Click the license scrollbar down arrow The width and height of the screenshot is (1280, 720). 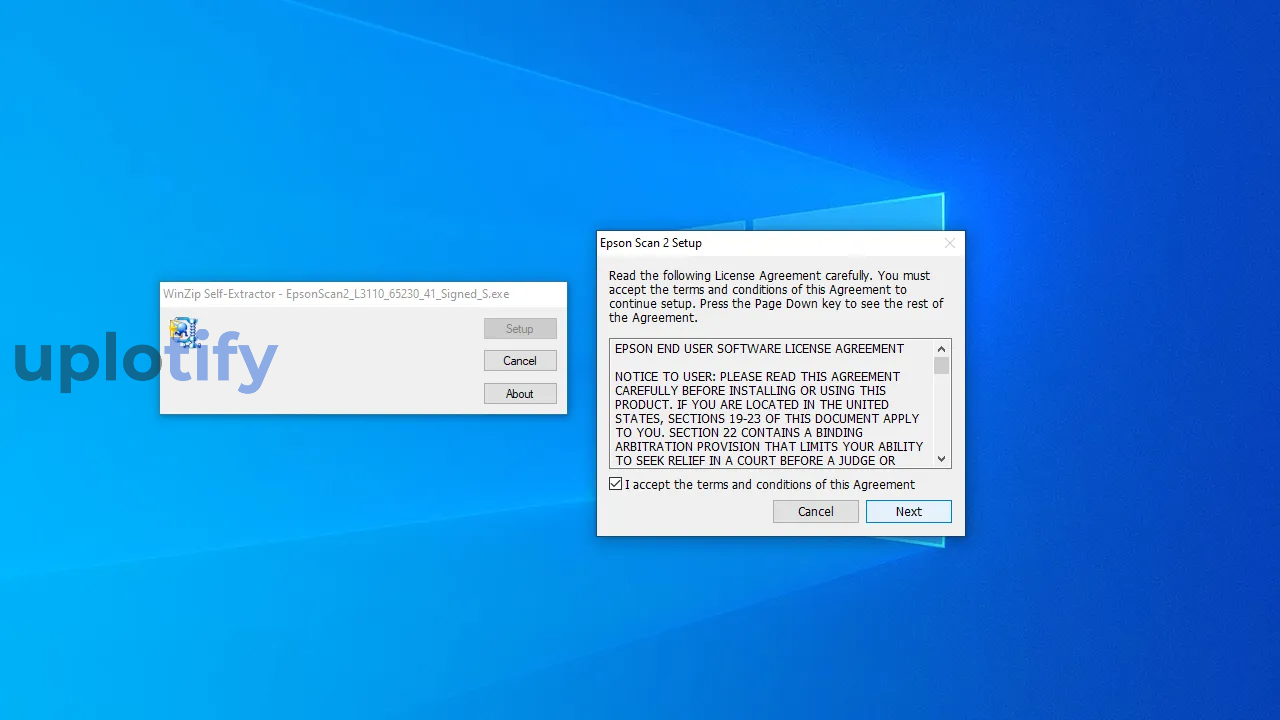[x=941, y=459]
